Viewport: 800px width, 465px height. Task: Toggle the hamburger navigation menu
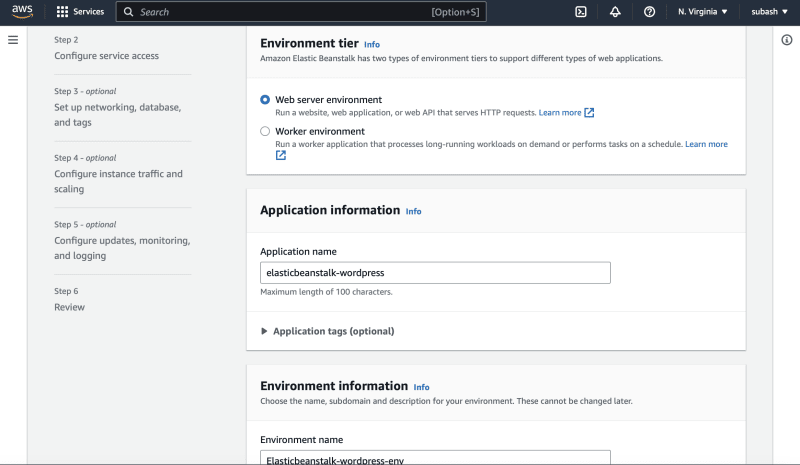pos(13,40)
